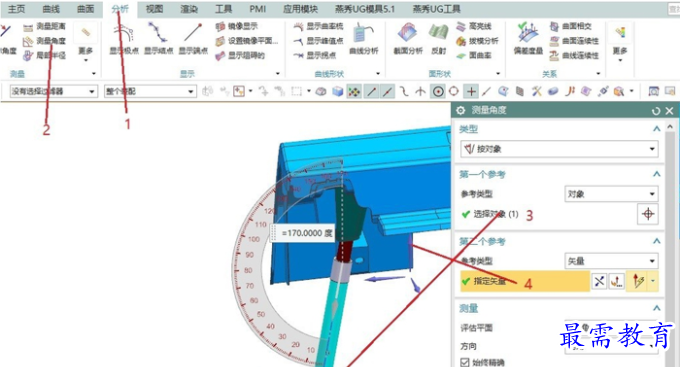Open 设置镜像平面 mirror plane settings
This screenshot has width=681, height=367.
[247, 41]
